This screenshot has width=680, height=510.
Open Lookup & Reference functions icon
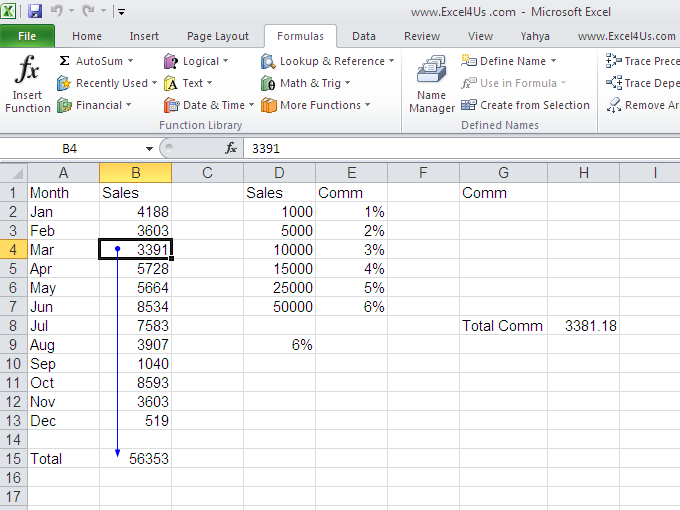(x=268, y=61)
